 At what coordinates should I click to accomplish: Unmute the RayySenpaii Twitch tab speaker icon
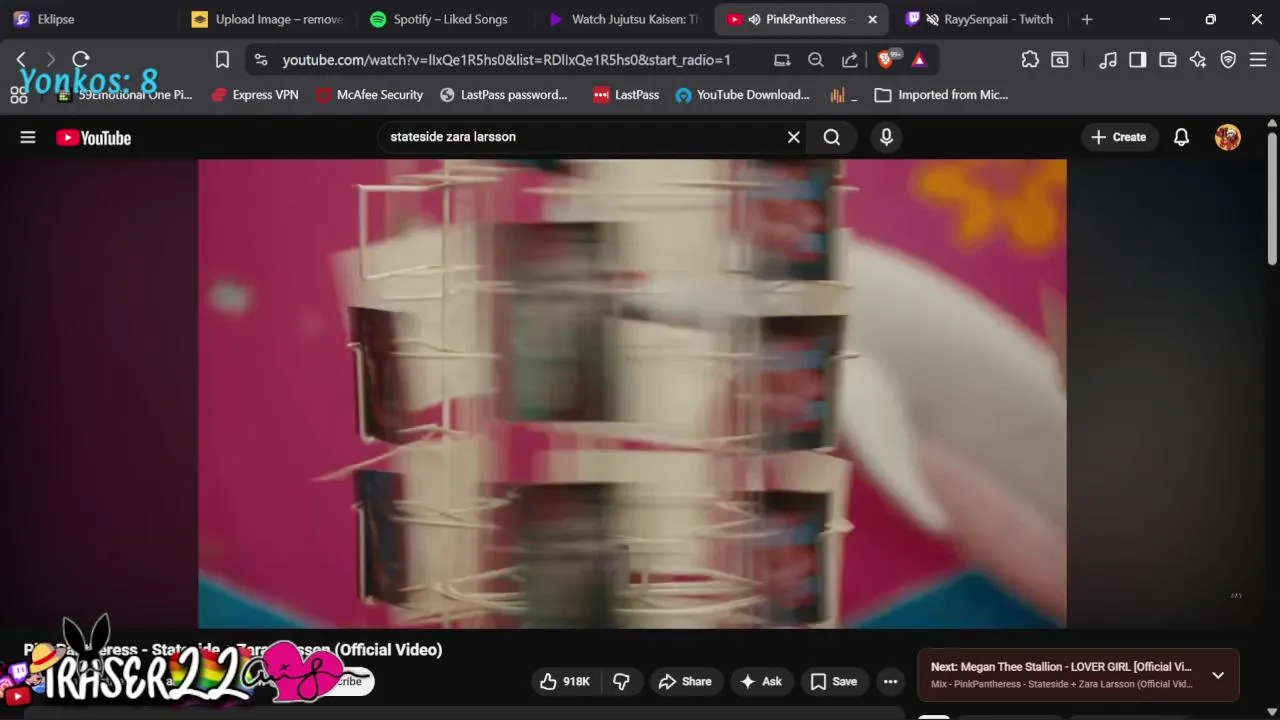click(x=933, y=19)
